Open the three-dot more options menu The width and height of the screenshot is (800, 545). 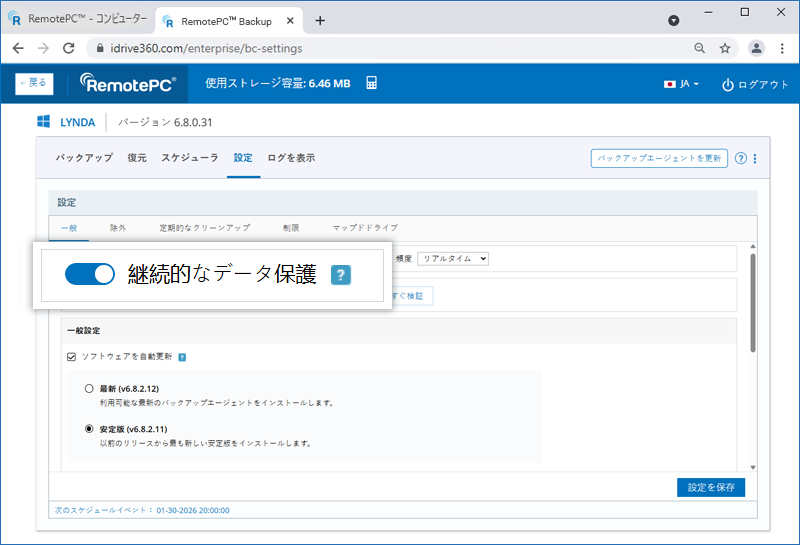click(755, 159)
